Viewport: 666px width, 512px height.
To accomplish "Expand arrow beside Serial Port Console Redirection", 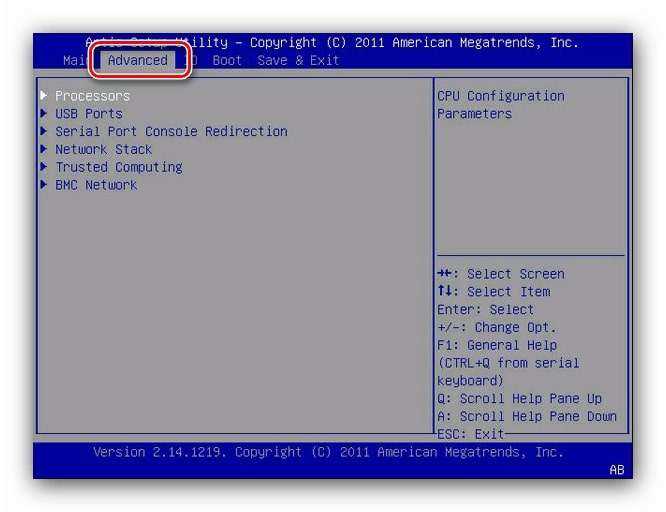I will point(44,131).
